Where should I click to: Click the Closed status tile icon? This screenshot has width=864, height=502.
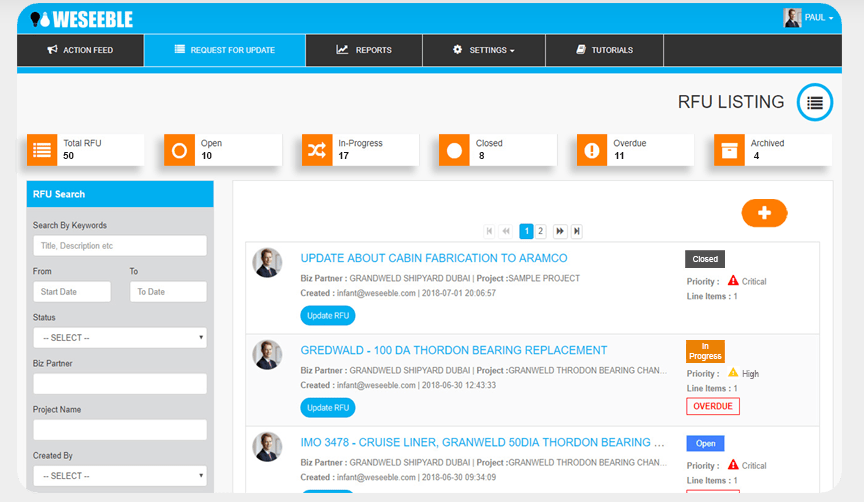coord(454,150)
